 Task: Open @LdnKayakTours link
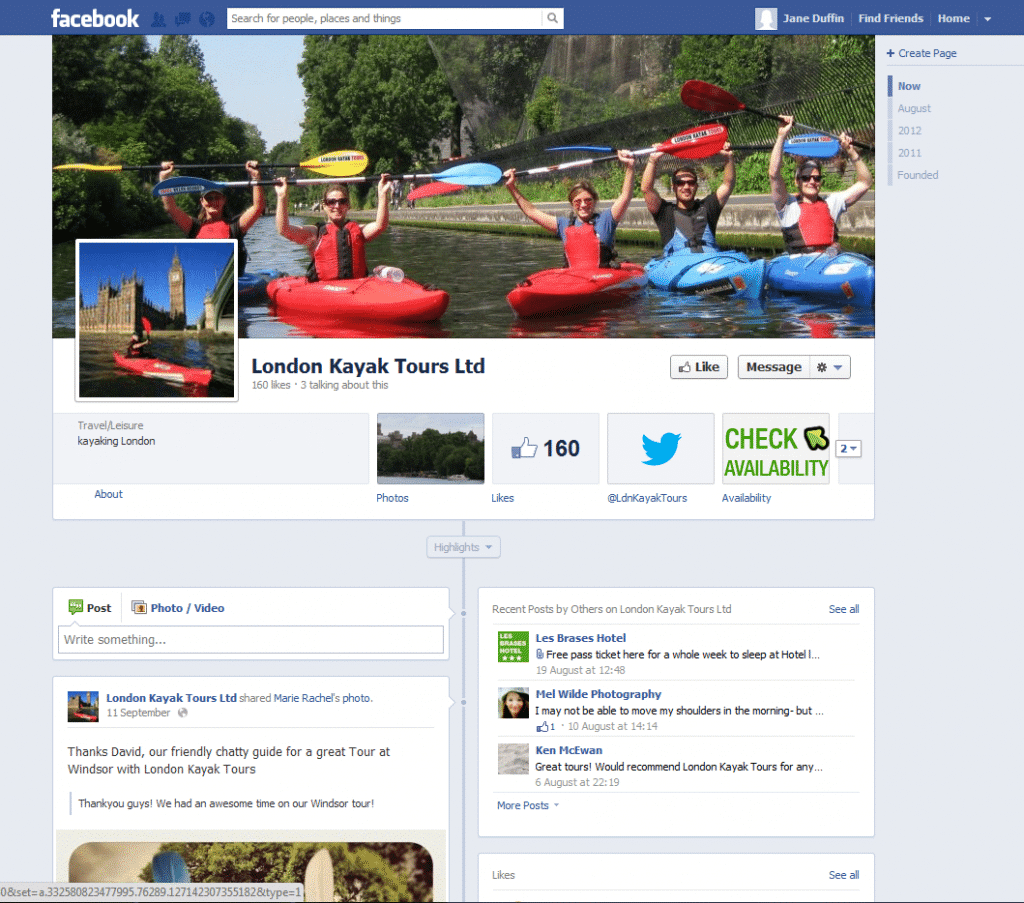pyautogui.click(x=647, y=498)
